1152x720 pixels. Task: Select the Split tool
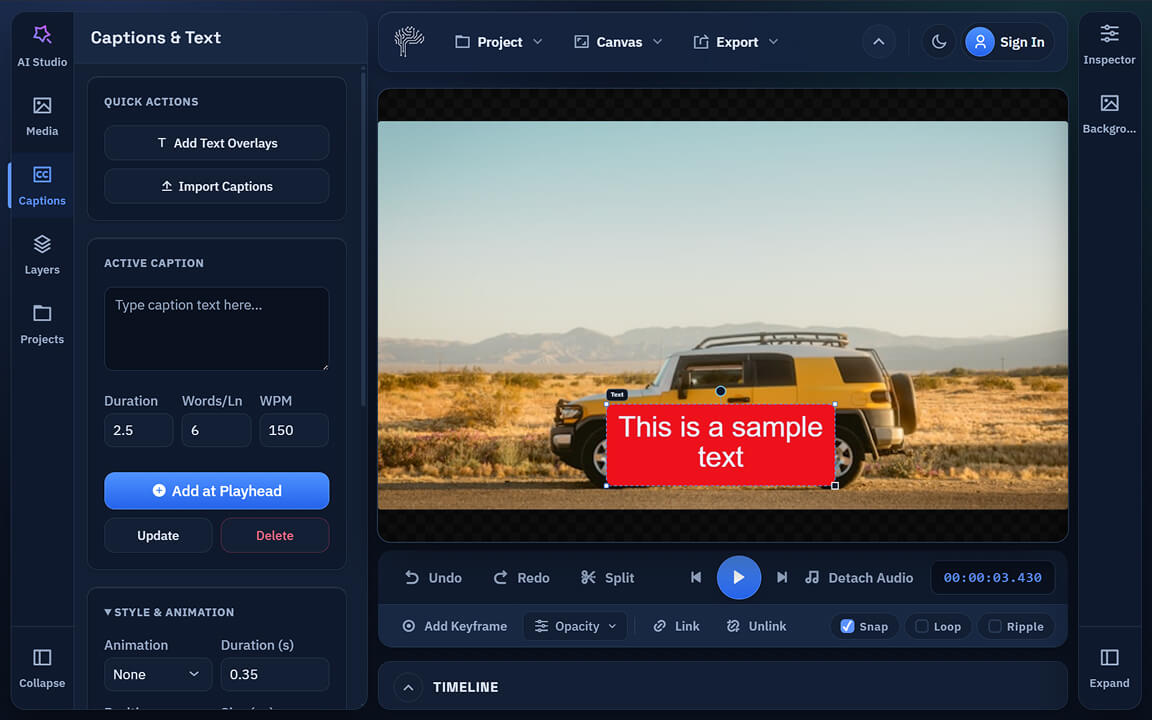(607, 577)
